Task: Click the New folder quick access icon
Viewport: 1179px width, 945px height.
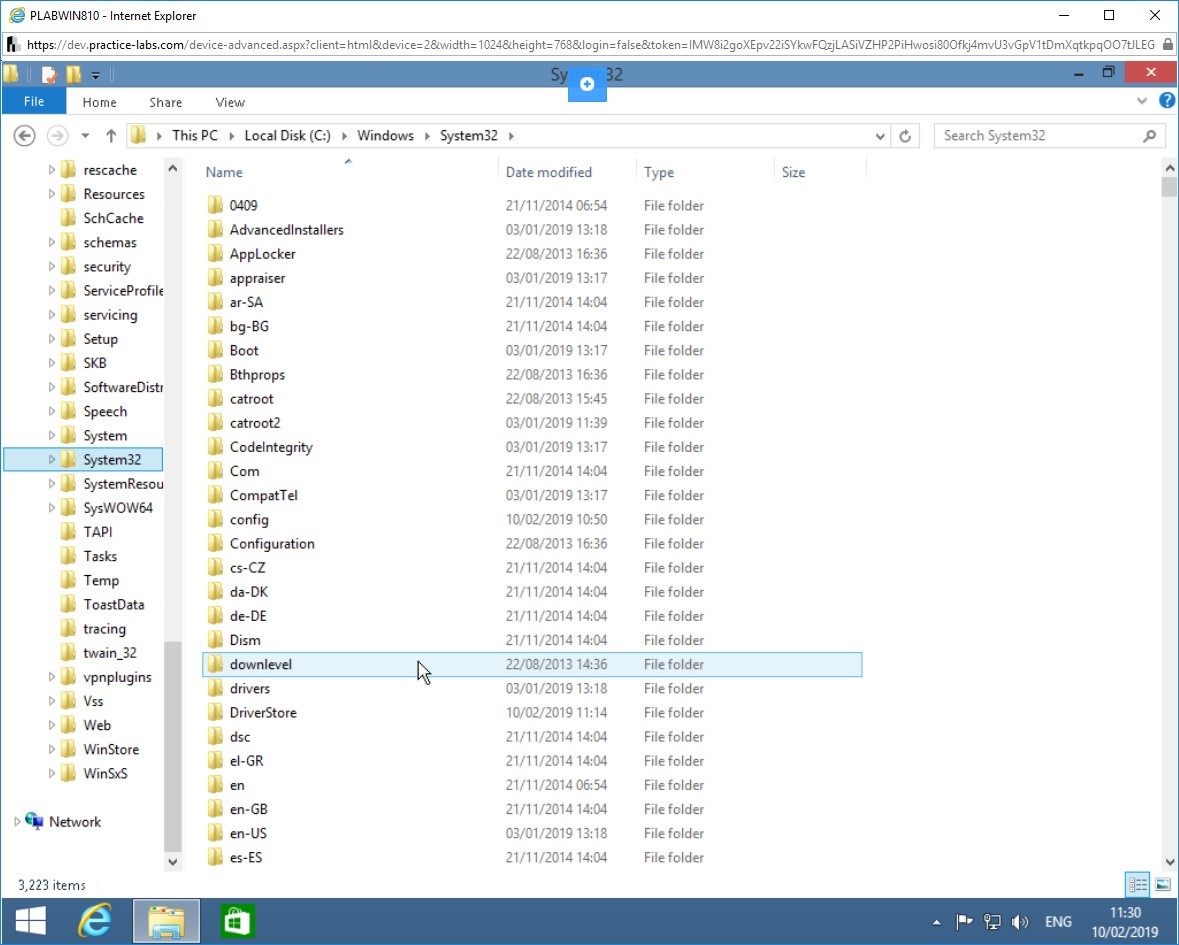Action: coord(74,74)
